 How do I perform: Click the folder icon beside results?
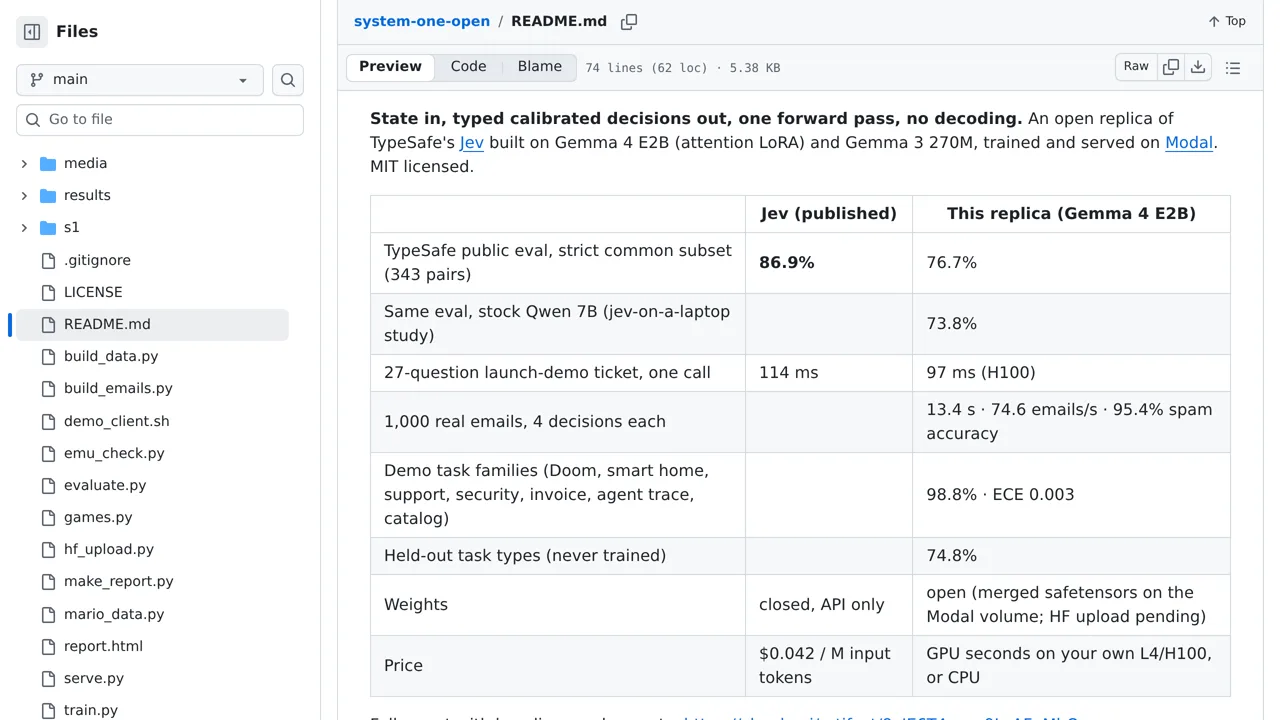click(48, 195)
